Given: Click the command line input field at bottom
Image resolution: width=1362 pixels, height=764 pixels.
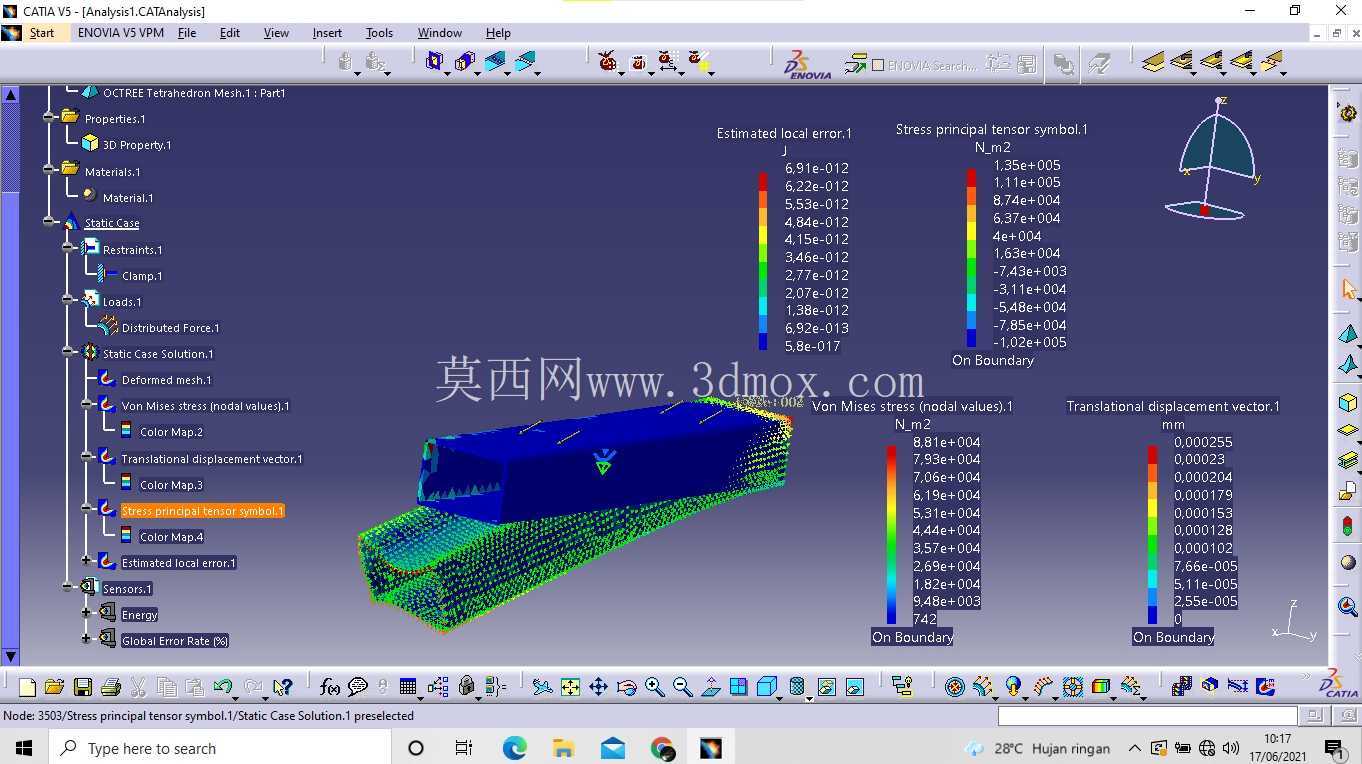Looking at the screenshot, I should [1147, 715].
